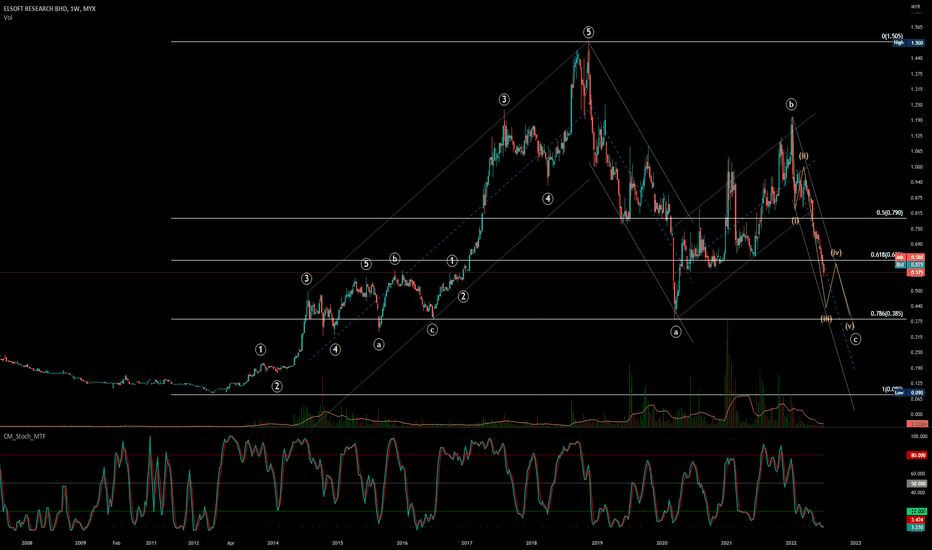Click the Apr time axis label
Image resolution: width=932 pixels, height=550 pixels.
pyautogui.click(x=230, y=543)
